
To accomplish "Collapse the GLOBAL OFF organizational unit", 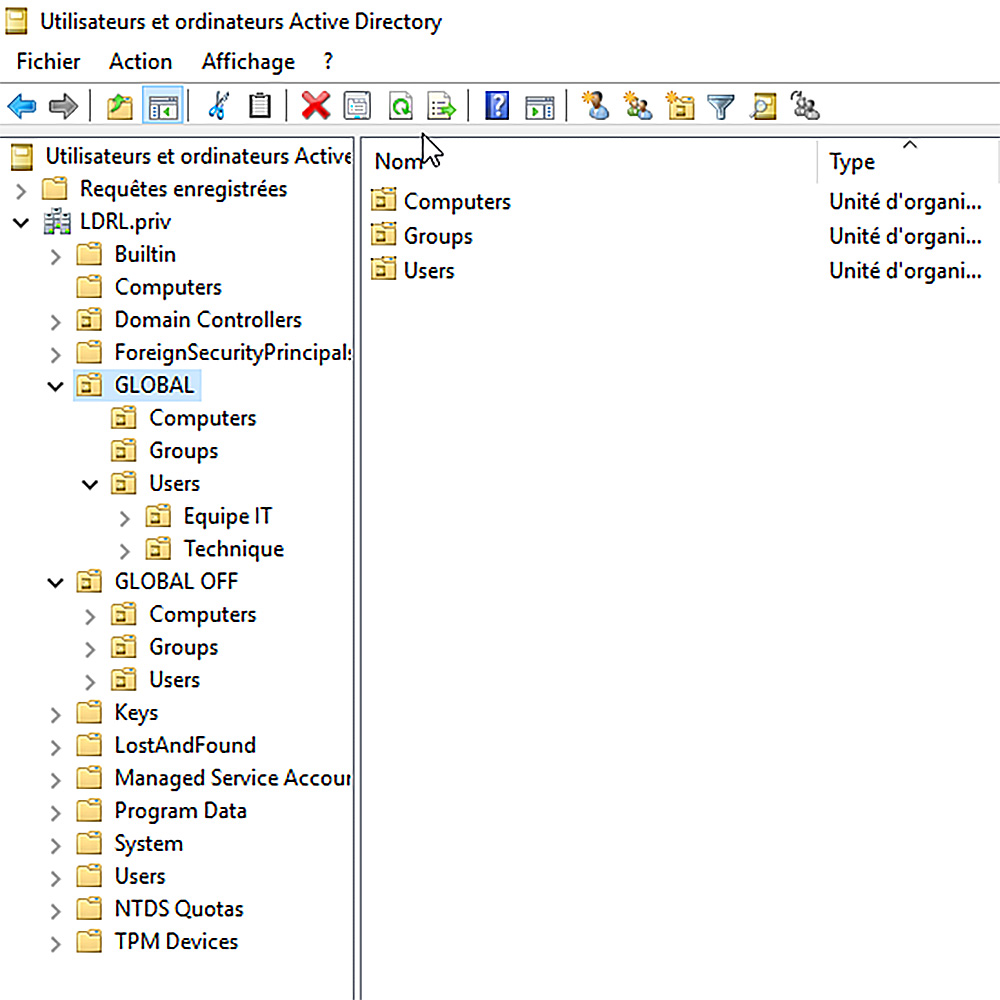I will (x=55, y=583).
